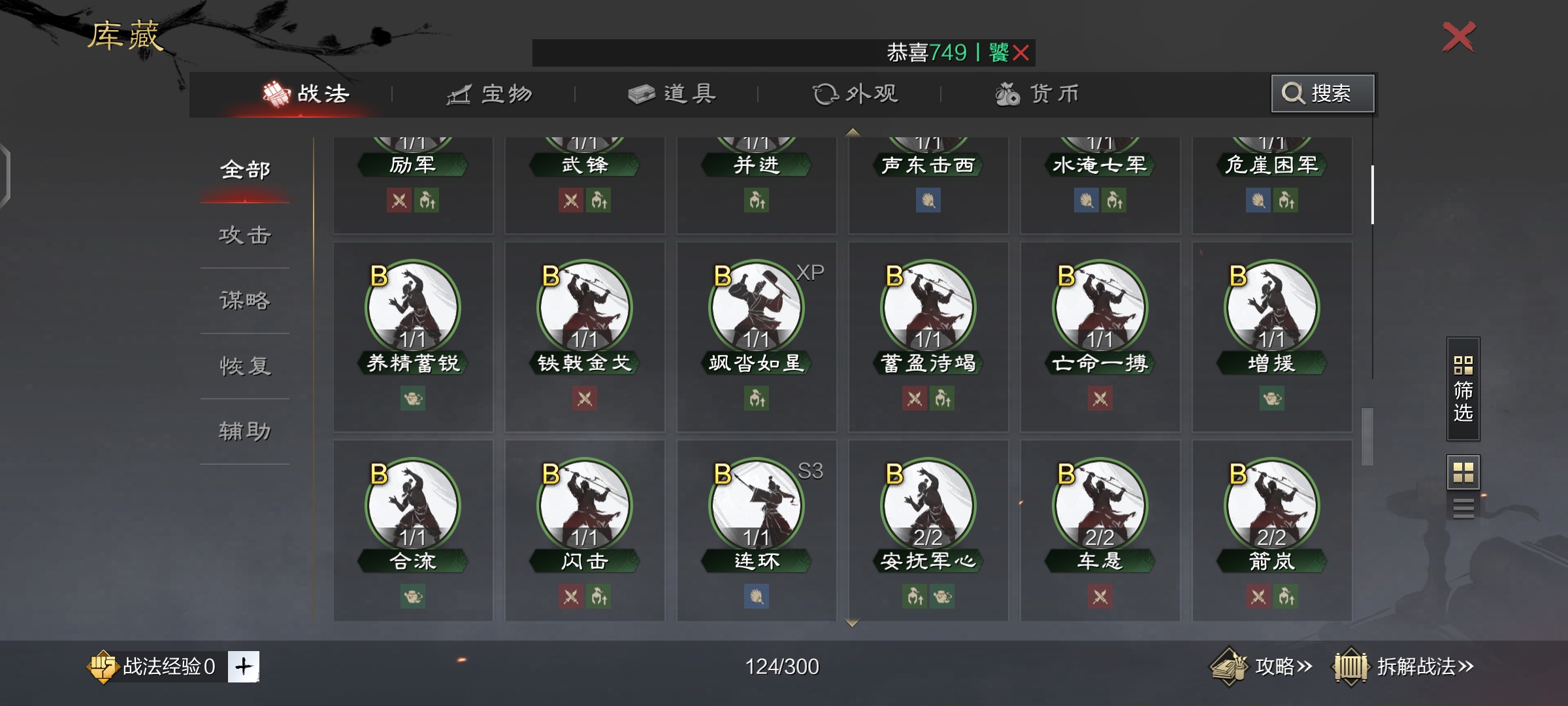This screenshot has width=1568, height=706.
Task: Add tactic experience with plus button
Action: tap(244, 667)
